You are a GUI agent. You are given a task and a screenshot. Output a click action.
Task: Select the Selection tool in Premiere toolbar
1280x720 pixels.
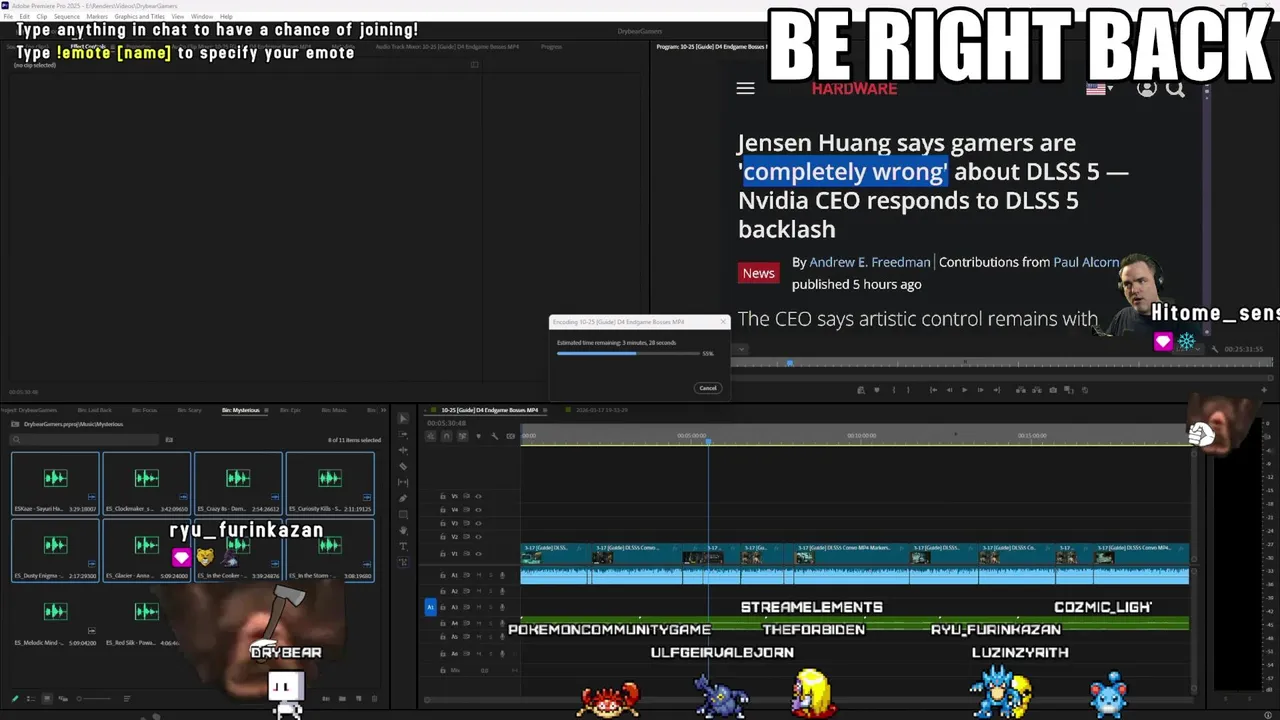point(403,418)
